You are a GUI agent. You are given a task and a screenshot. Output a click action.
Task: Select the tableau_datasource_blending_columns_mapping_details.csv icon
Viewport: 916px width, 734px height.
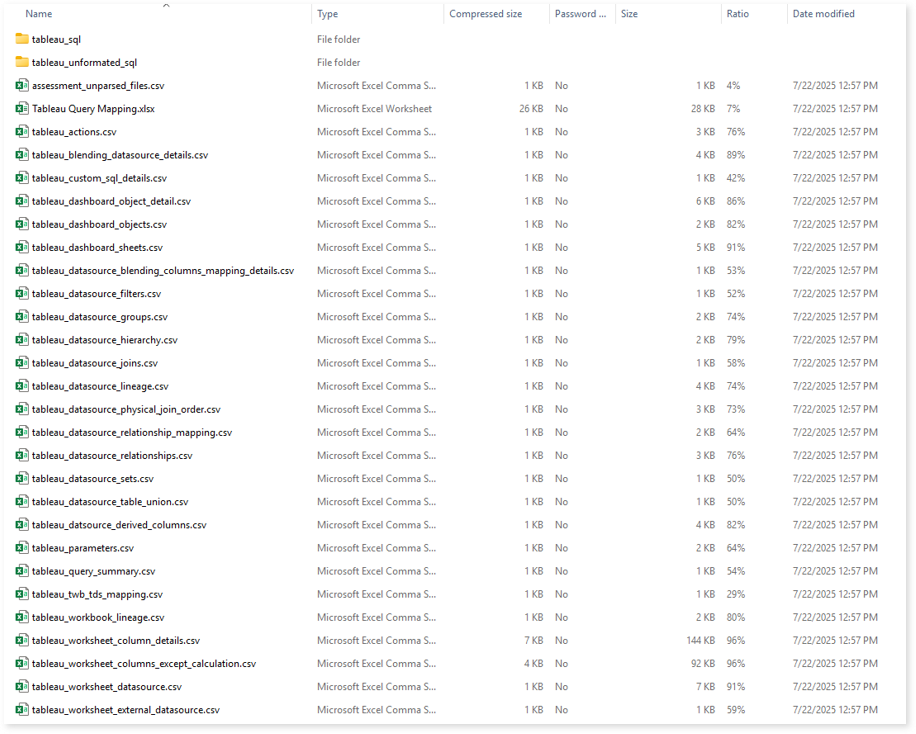tap(22, 271)
